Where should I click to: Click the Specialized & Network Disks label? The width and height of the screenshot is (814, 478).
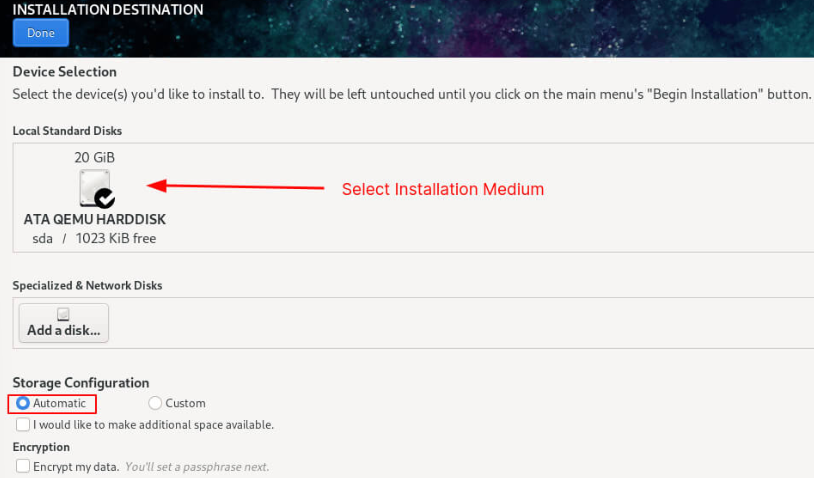click(87, 285)
